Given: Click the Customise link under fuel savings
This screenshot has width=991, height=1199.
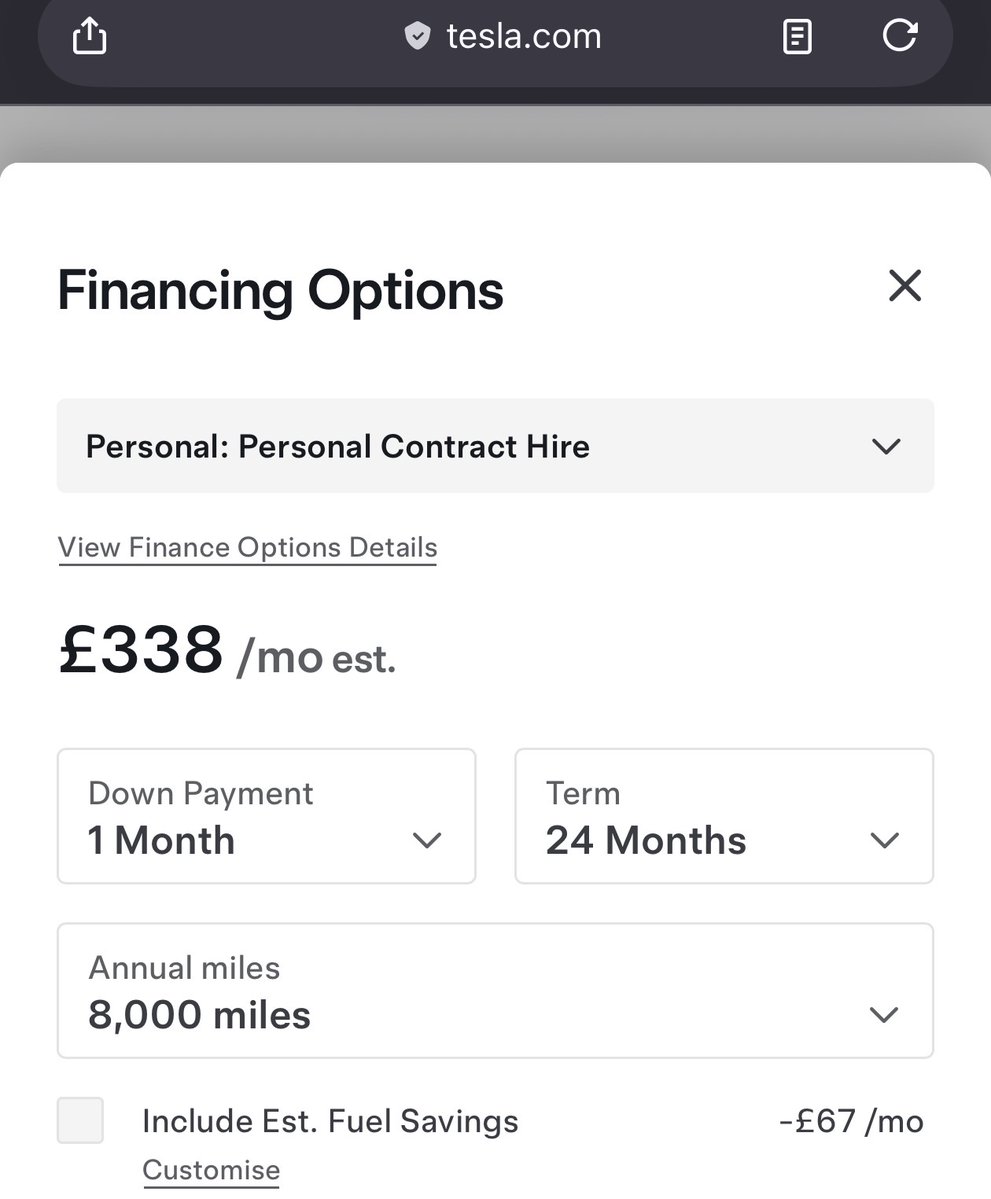Looking at the screenshot, I should click(x=211, y=1170).
